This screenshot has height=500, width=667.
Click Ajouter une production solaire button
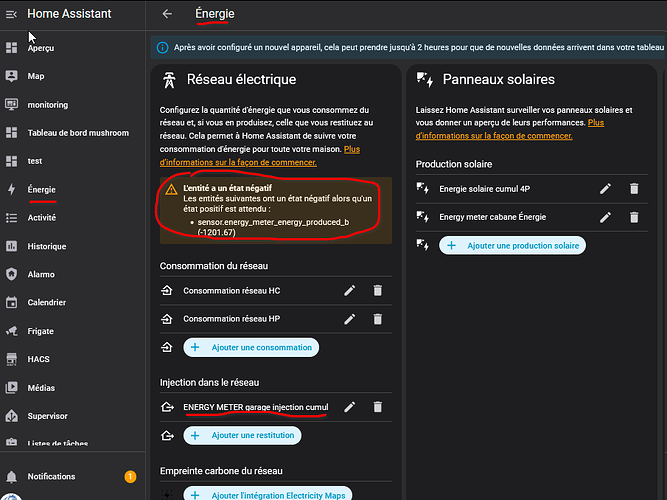pos(511,245)
